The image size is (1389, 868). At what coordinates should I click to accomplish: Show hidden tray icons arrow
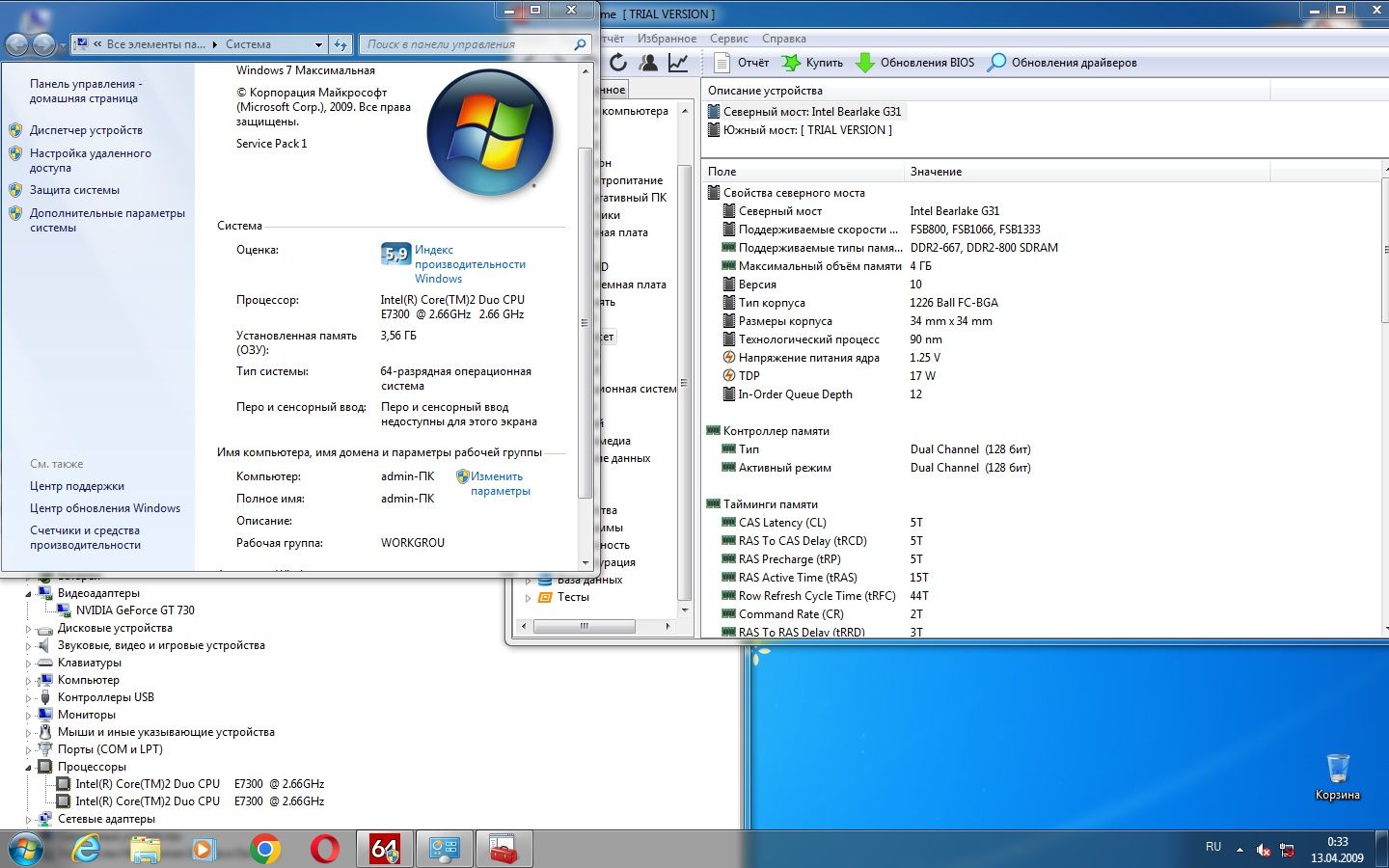point(1240,851)
